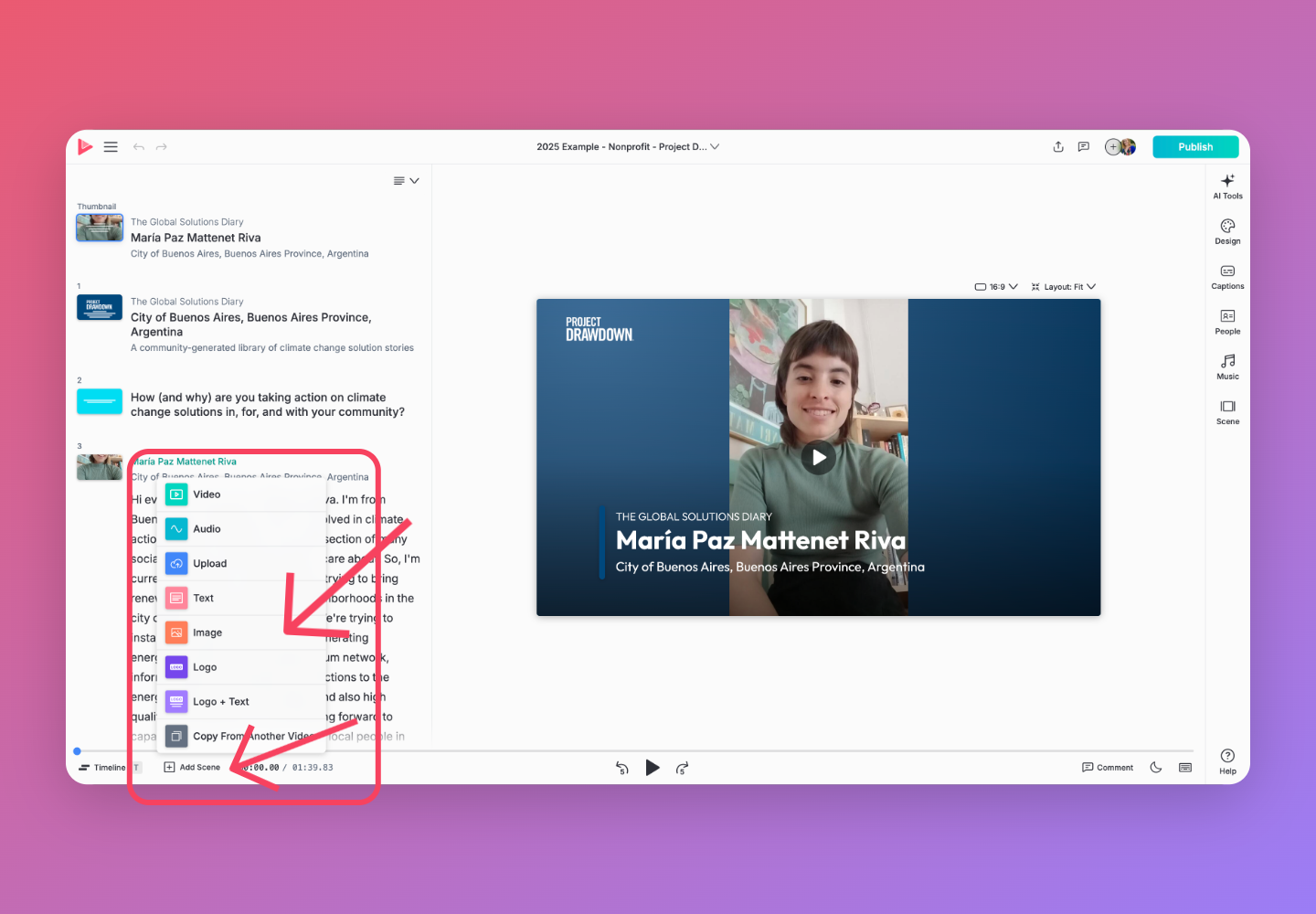Publish the video

click(1195, 146)
